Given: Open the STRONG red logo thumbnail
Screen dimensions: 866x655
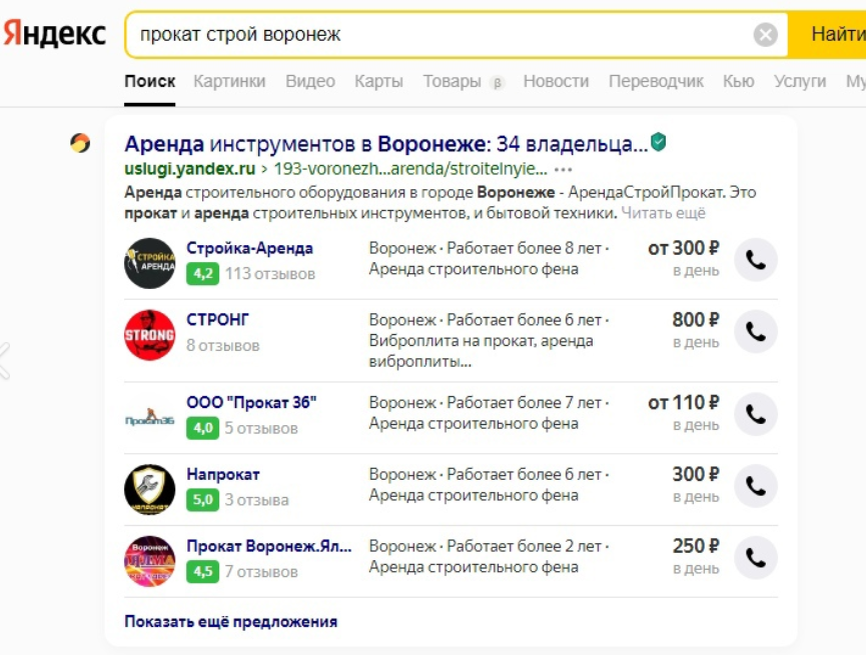Looking at the screenshot, I should pyautogui.click(x=150, y=335).
